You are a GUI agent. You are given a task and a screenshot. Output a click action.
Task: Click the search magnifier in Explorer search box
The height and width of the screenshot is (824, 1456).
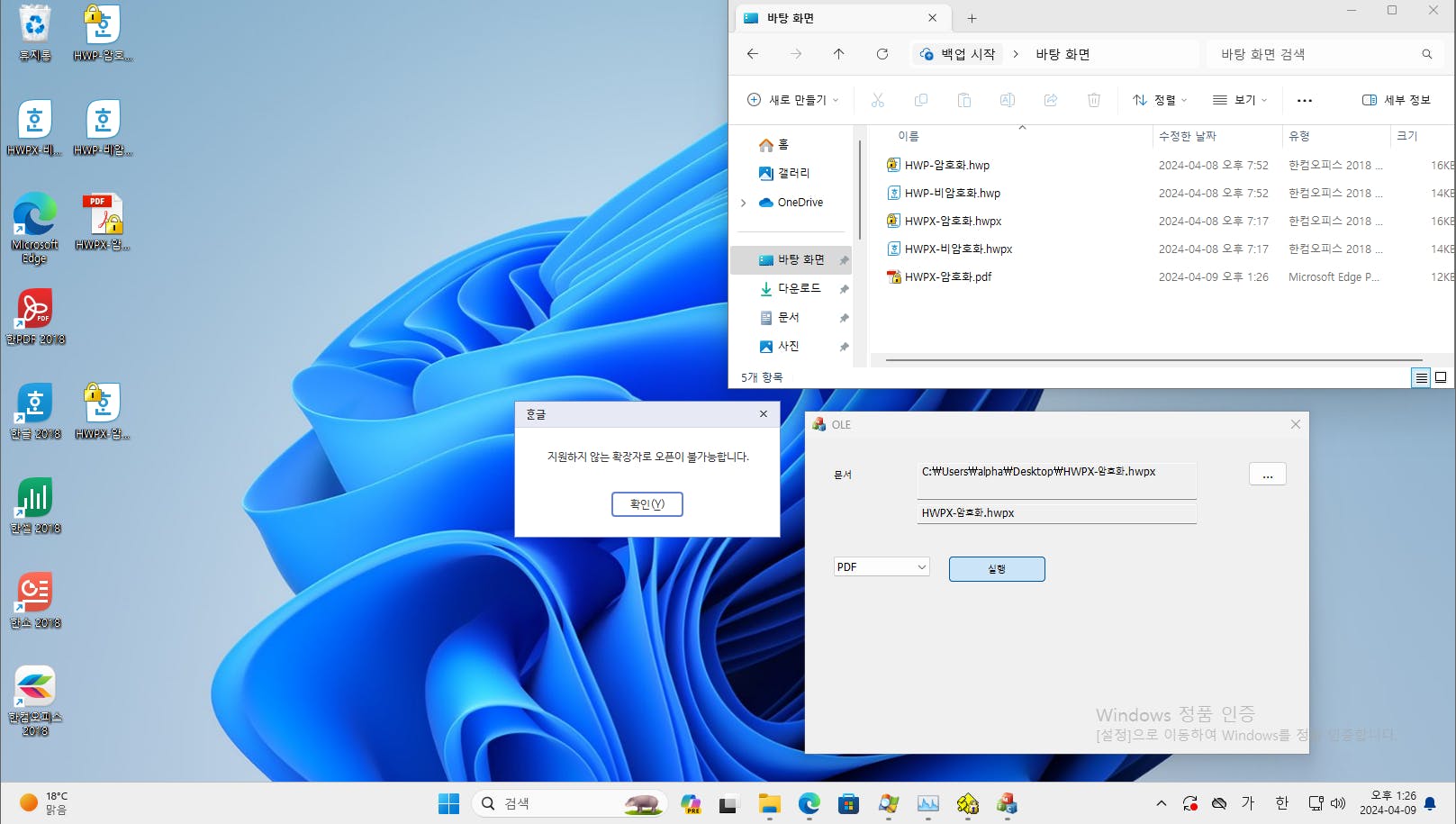[1427, 54]
